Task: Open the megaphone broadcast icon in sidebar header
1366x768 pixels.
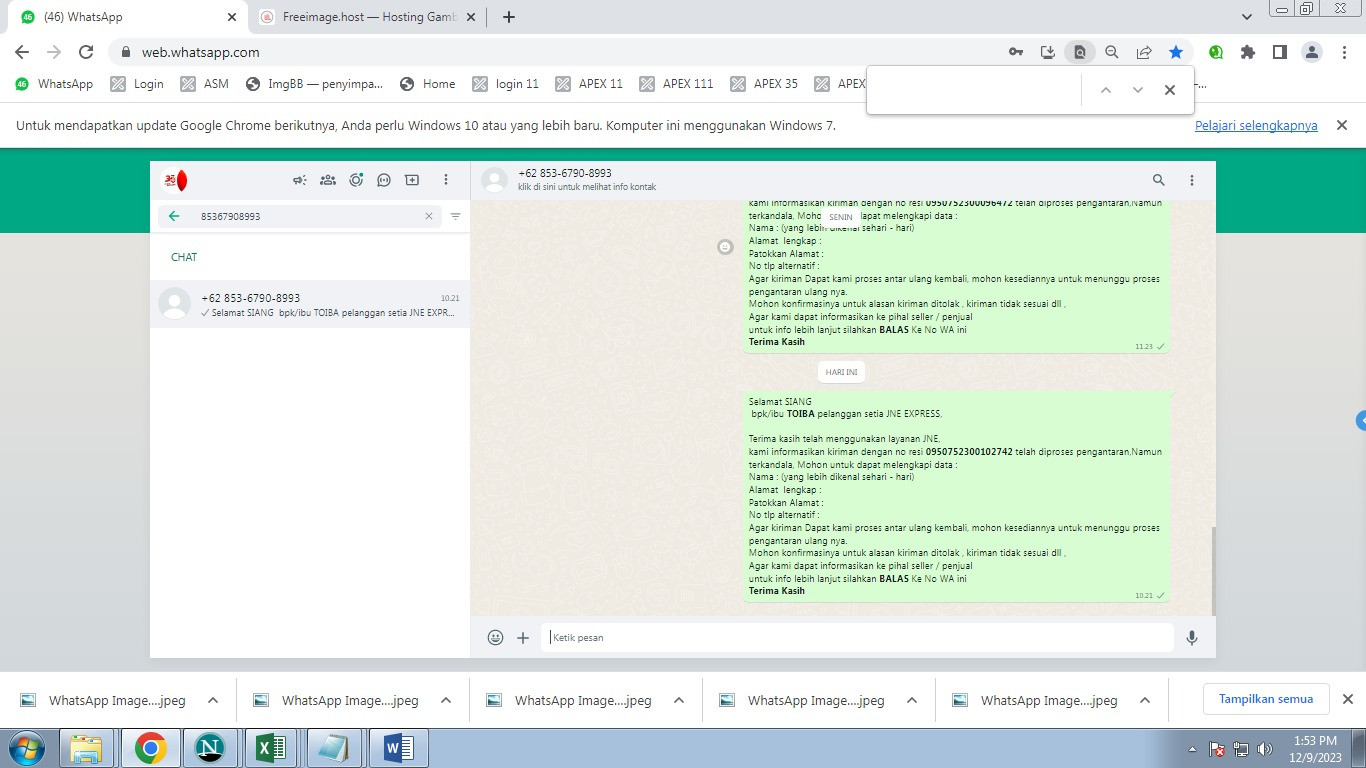Action: pos(299,180)
